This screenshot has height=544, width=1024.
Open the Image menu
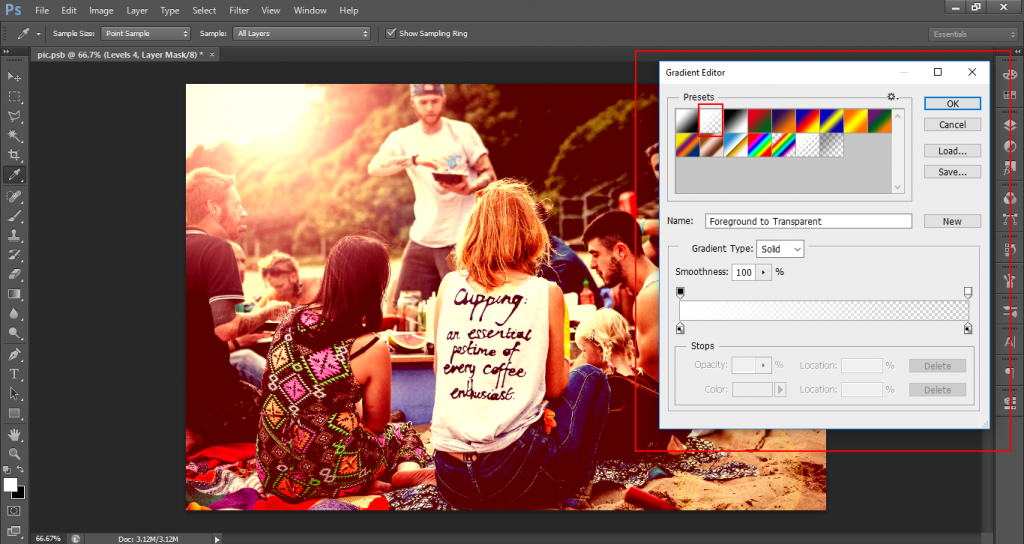pos(101,10)
